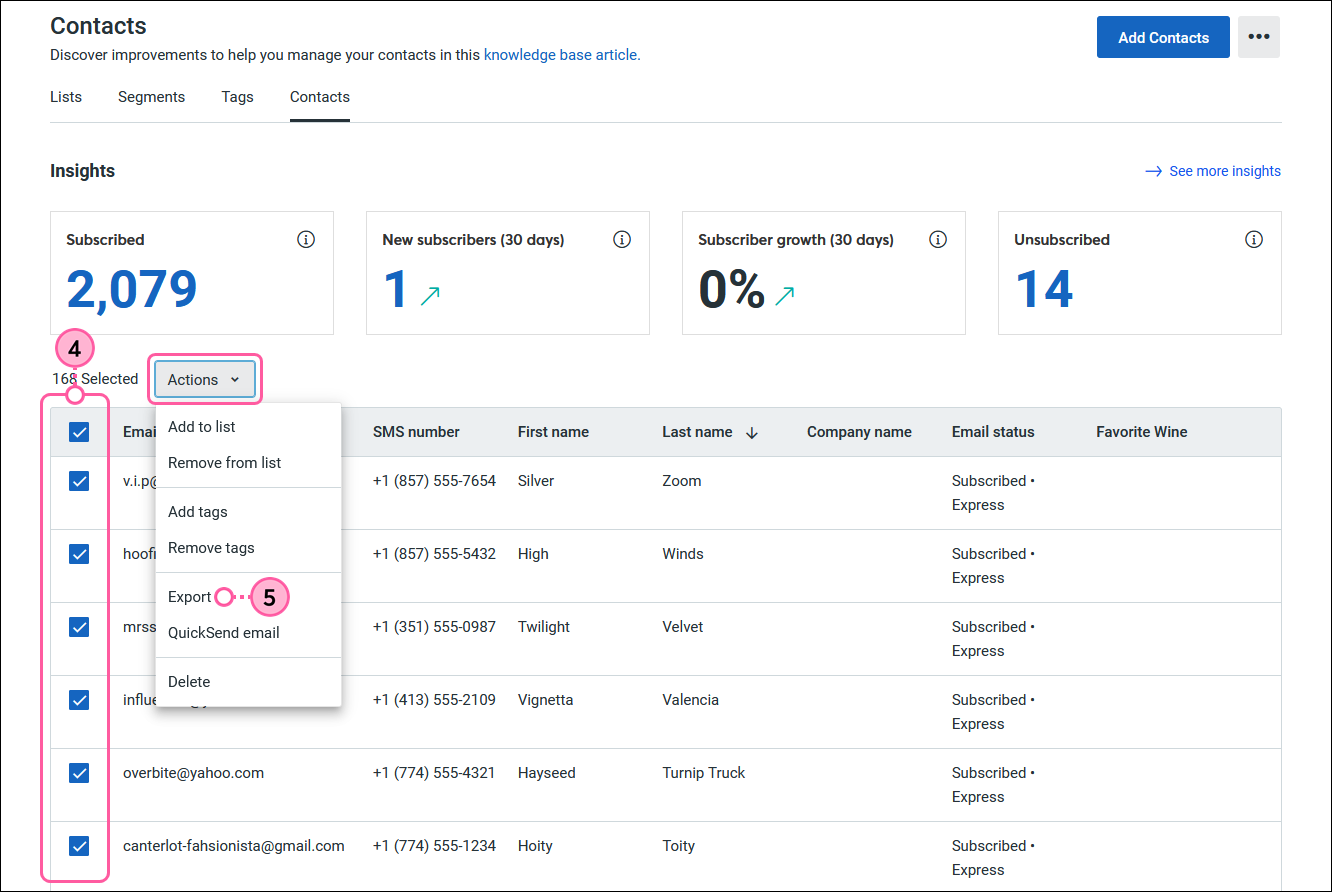The height and width of the screenshot is (892, 1332).
Task: Click info icon on New subscribers card
Action: click(622, 240)
